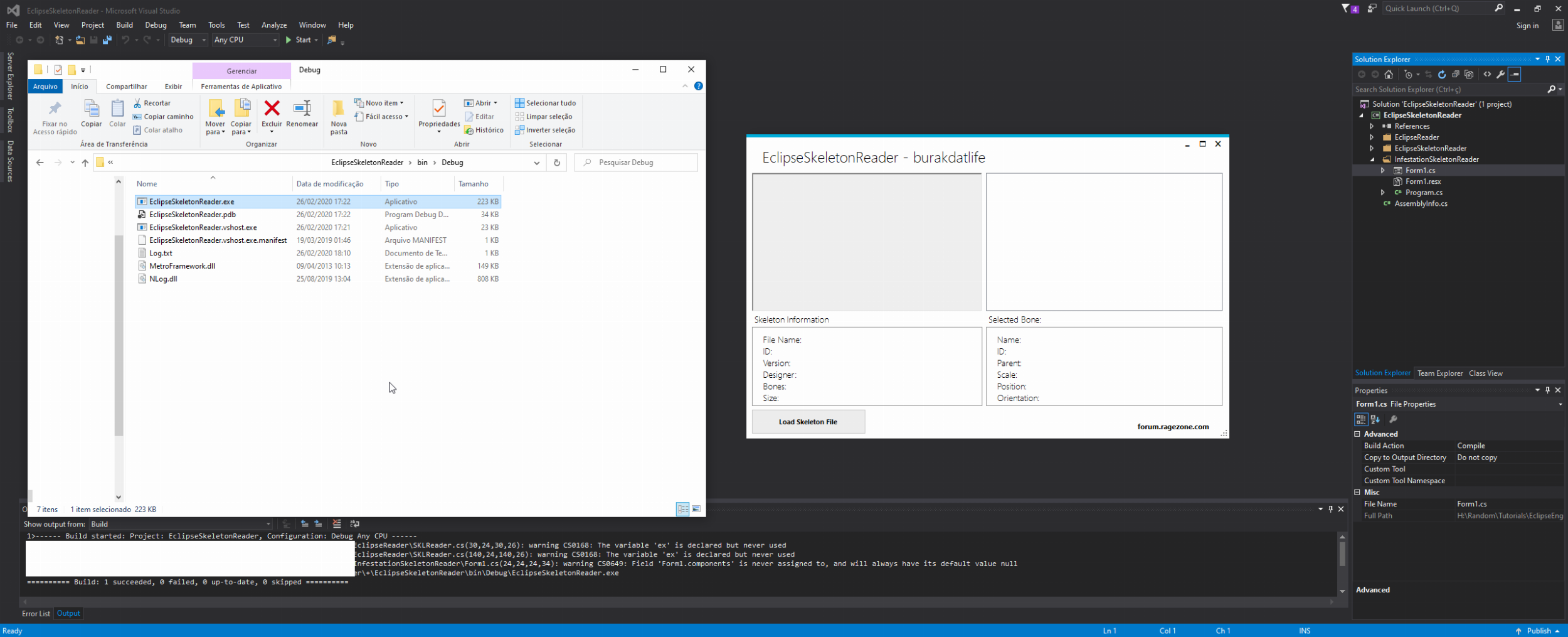The width and height of the screenshot is (1568, 637).
Task: Click refresh button beside Explorer address bar
Action: coord(556,163)
